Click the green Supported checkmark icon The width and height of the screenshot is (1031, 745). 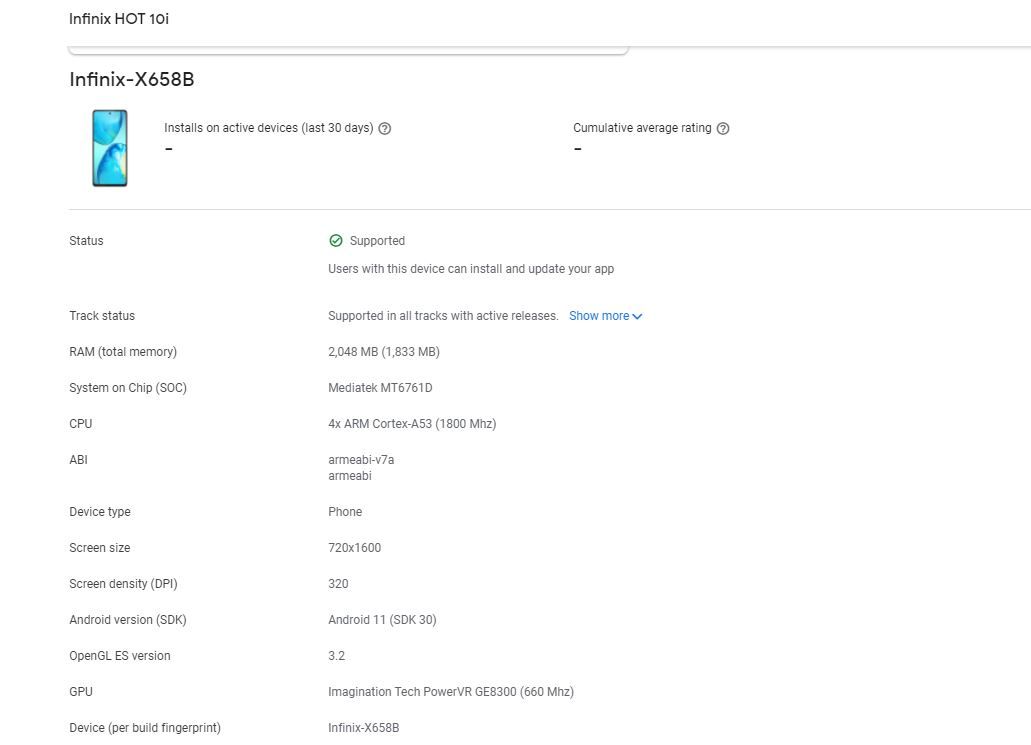[x=335, y=241]
